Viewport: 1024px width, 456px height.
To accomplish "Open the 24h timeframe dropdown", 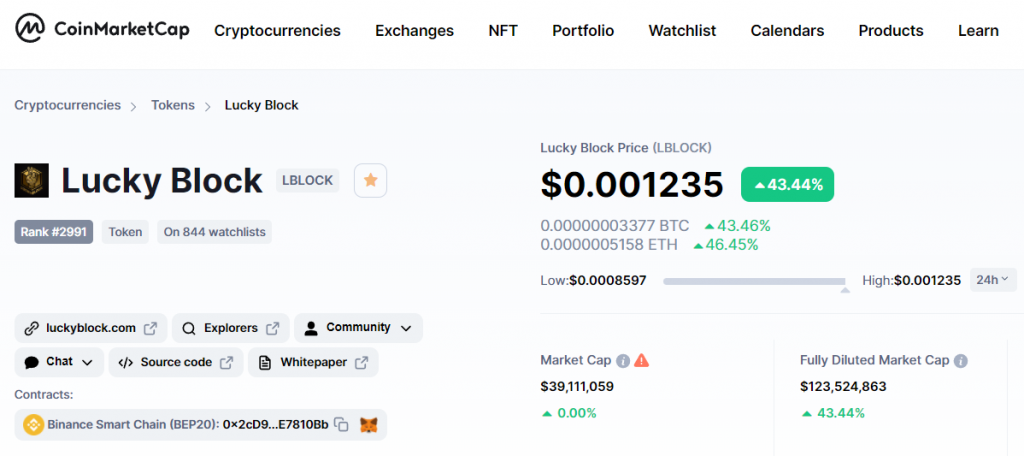I will tap(993, 280).
